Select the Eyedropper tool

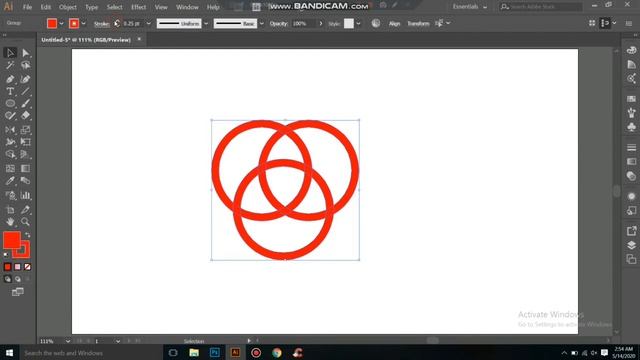coord(10,181)
